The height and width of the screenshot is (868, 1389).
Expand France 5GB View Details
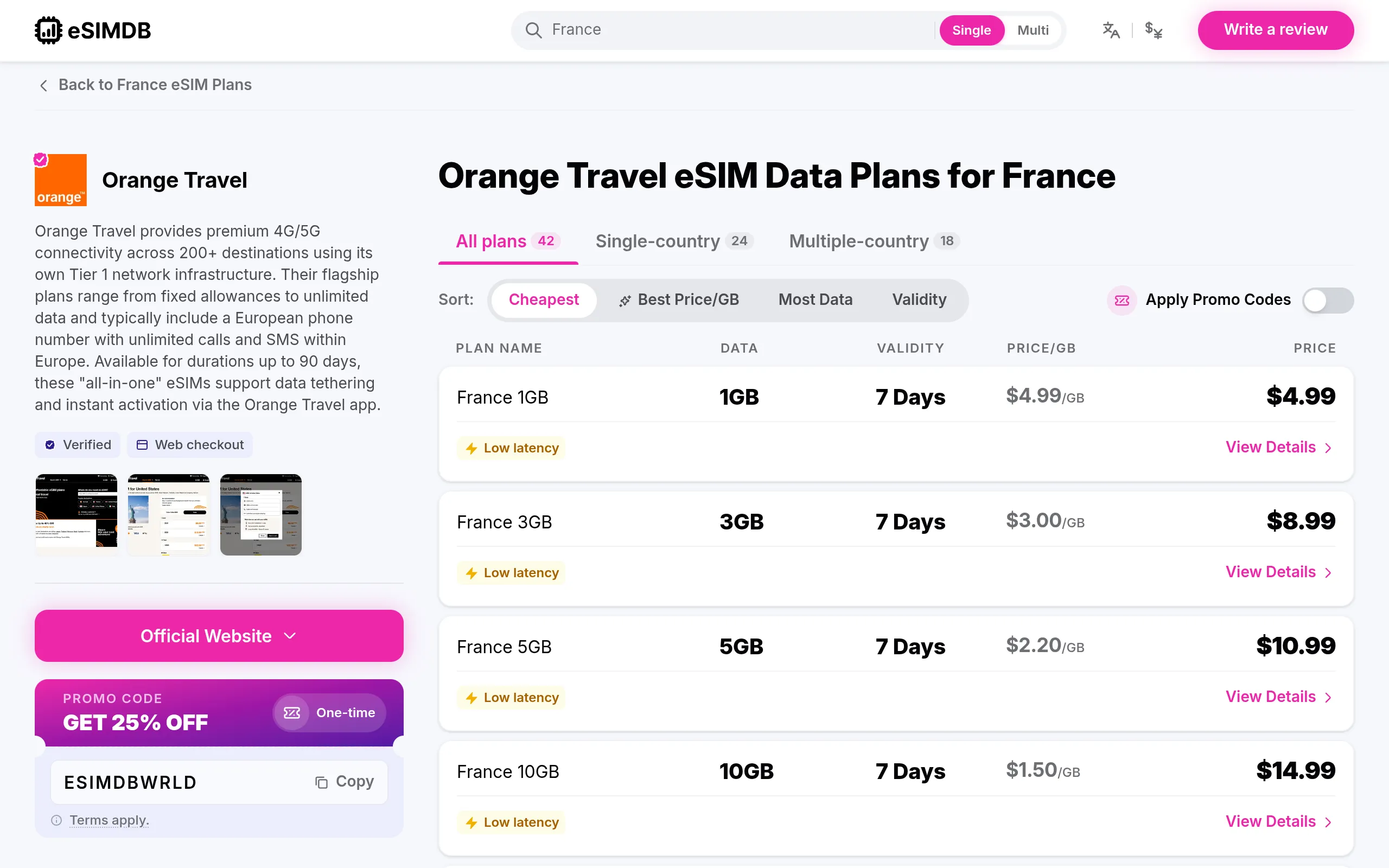coord(1279,697)
